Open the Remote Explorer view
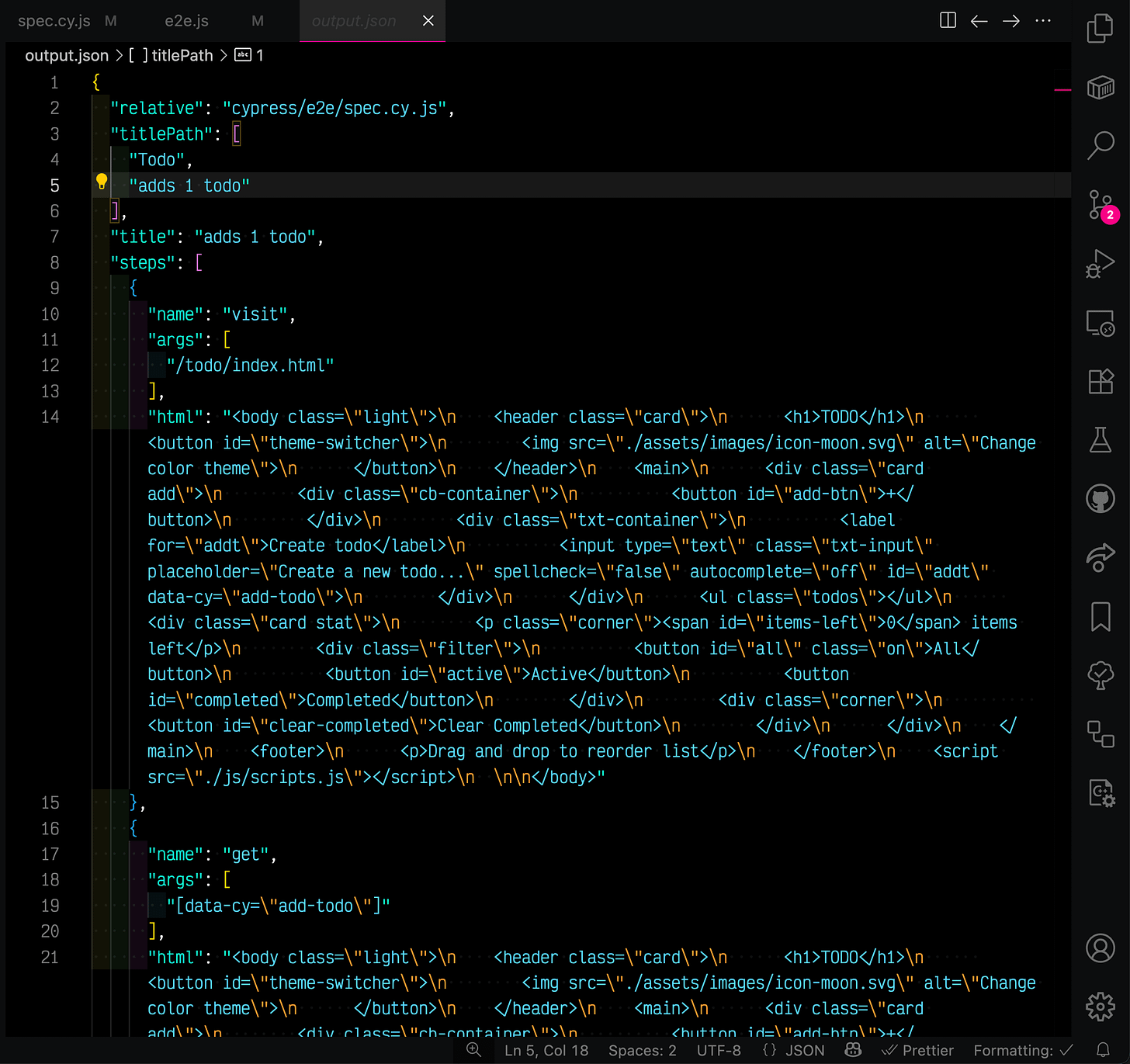This screenshot has height=1064, width=1130. (1100, 323)
